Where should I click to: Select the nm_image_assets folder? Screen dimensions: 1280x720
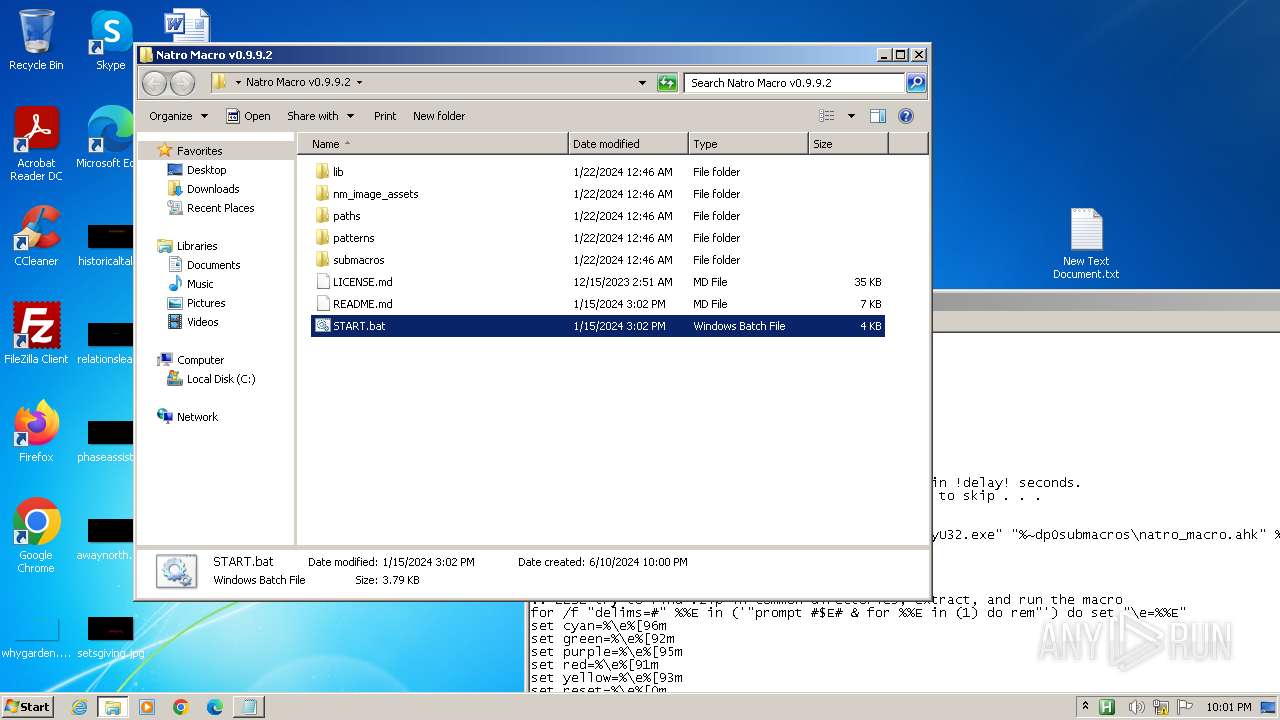pyautogui.click(x=598, y=194)
